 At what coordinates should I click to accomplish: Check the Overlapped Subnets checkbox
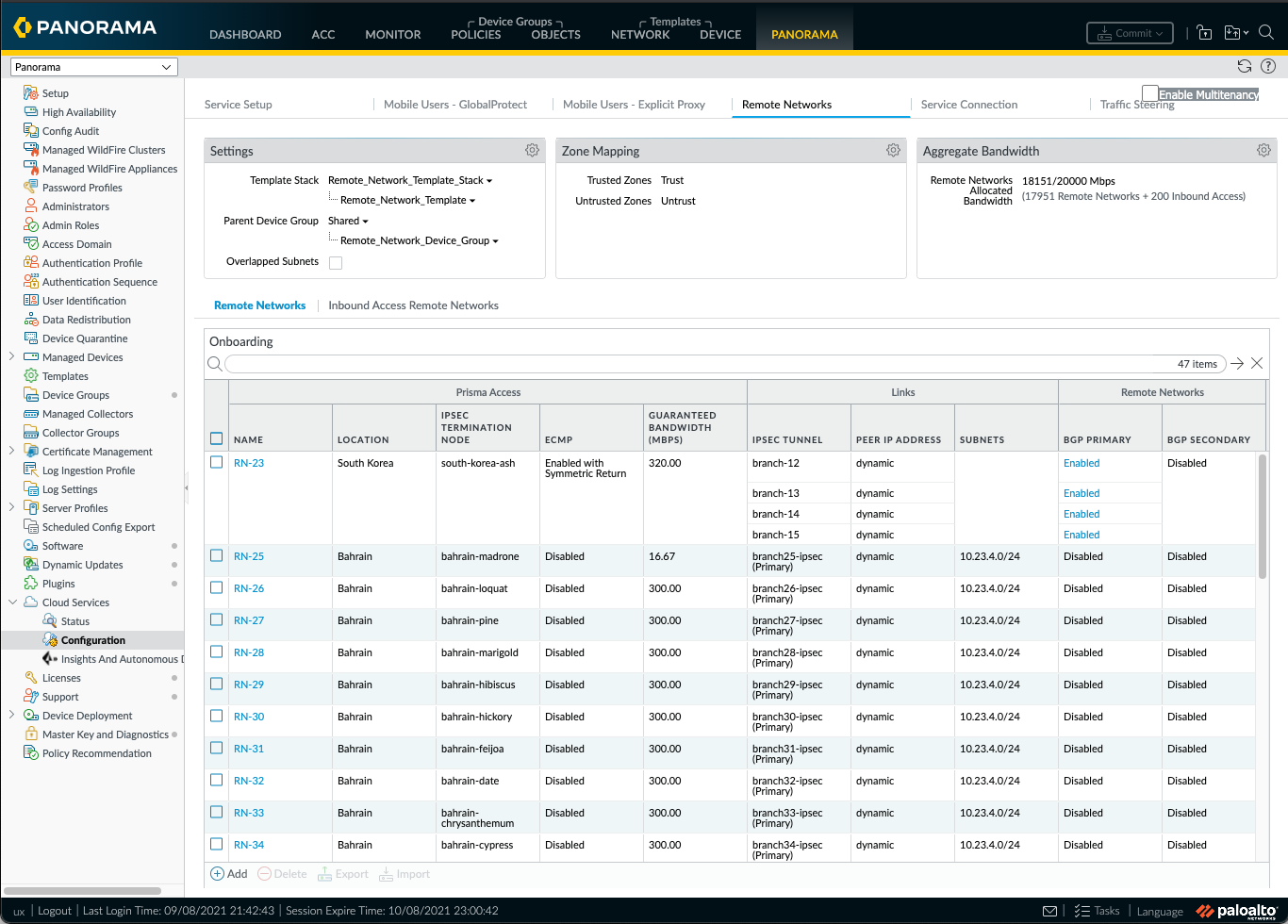tap(336, 263)
